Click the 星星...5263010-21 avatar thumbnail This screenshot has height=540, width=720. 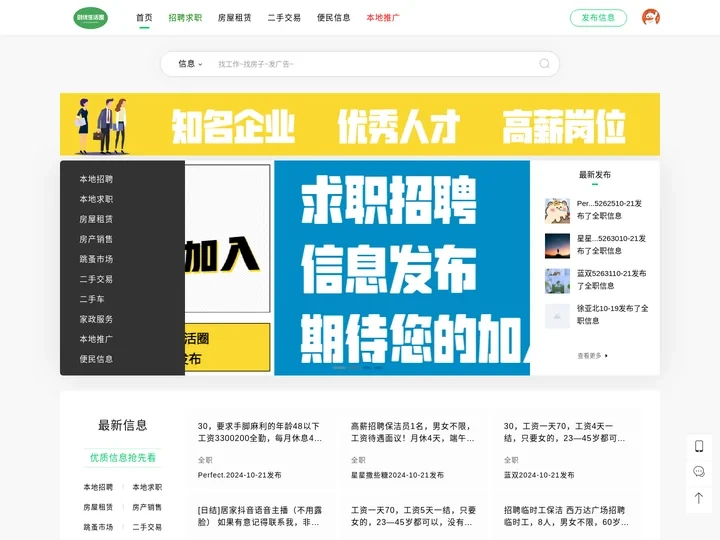pyautogui.click(x=557, y=246)
